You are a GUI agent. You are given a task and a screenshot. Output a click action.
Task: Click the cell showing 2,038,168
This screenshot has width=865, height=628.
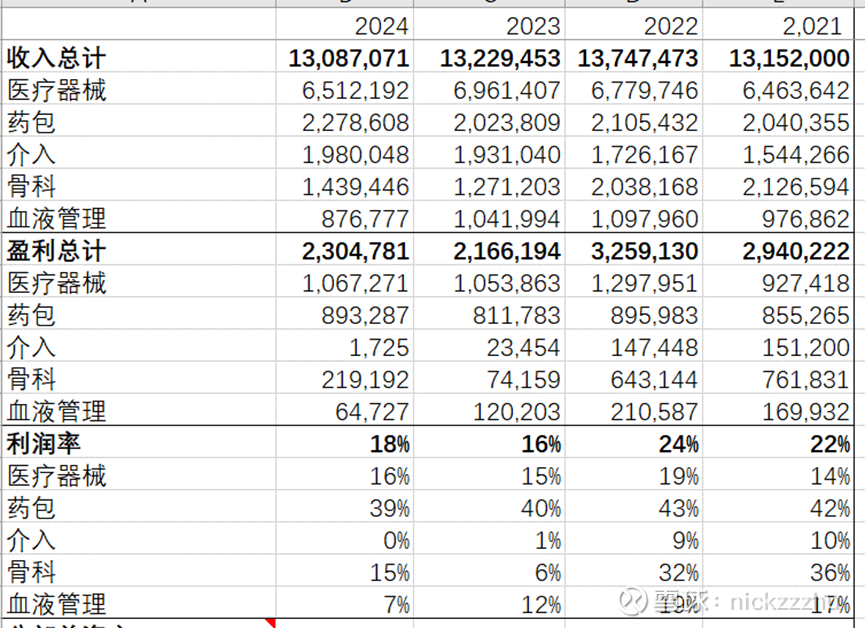[x=634, y=187]
